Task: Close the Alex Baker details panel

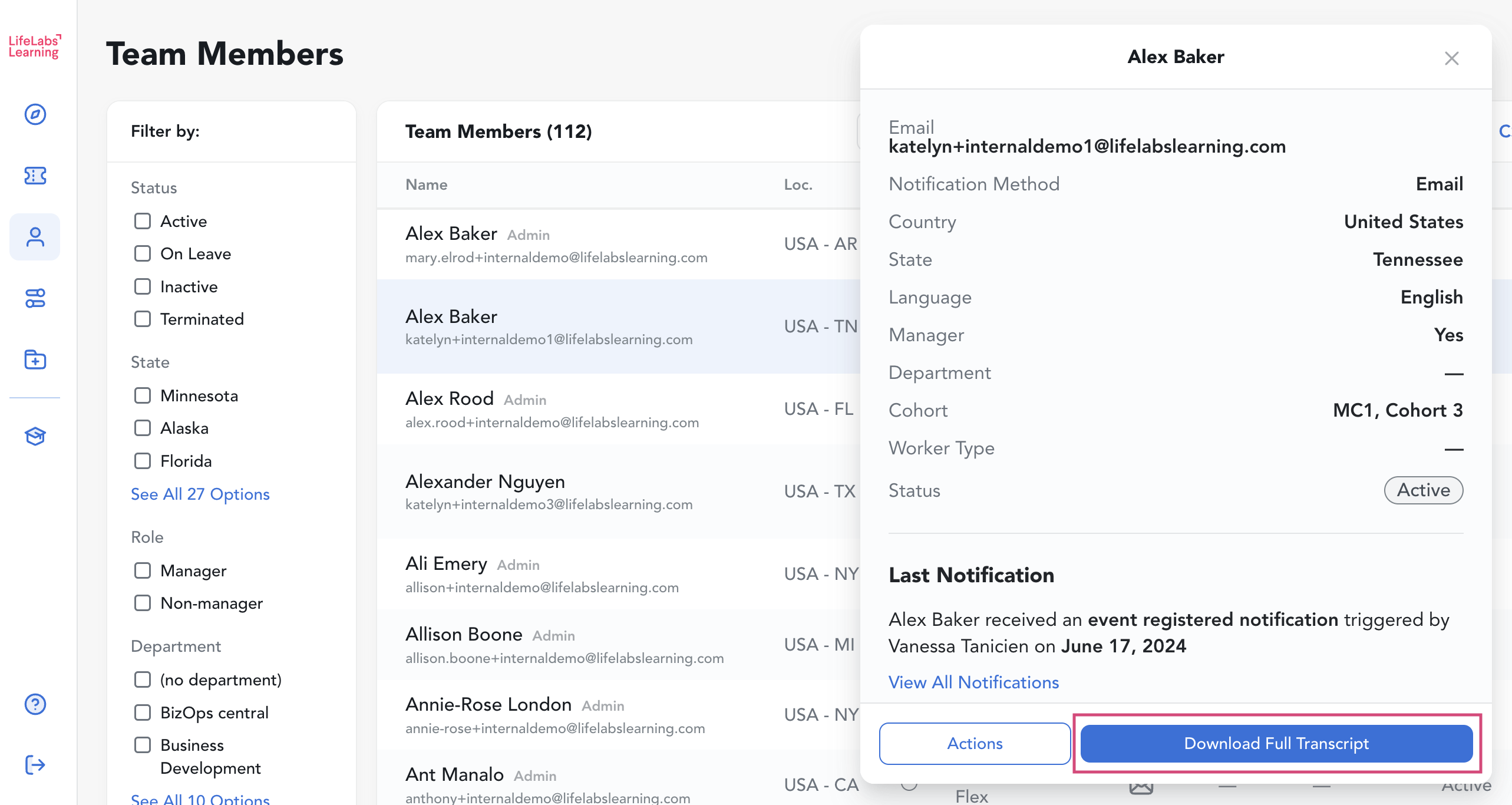Action: 1451,58
